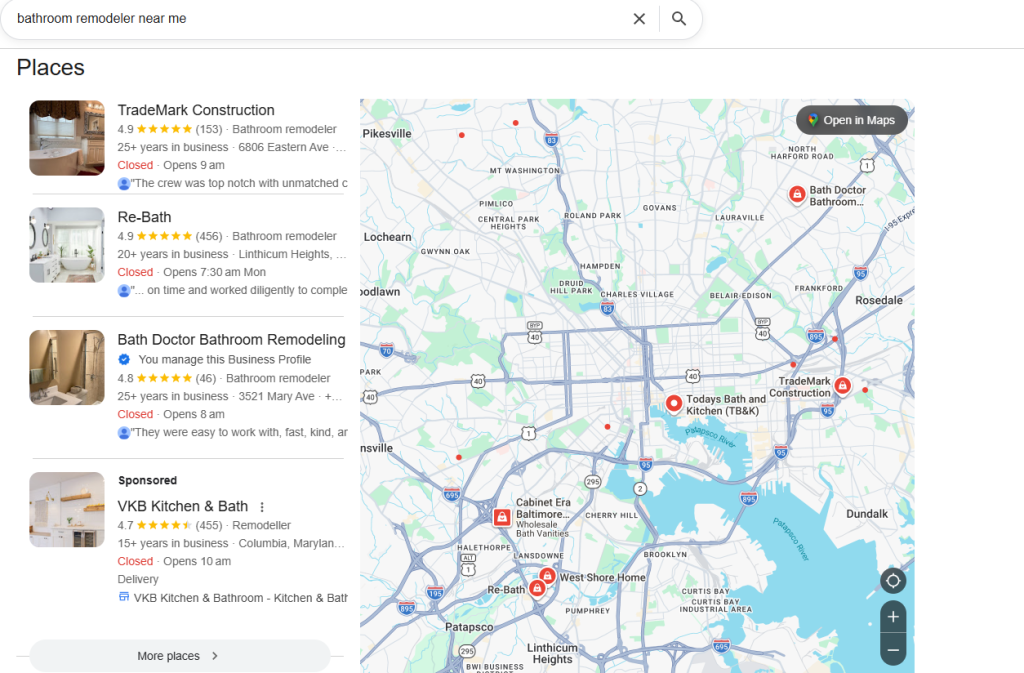1024x673 pixels.
Task: Click the 'Places' heading
Action: 50,68
